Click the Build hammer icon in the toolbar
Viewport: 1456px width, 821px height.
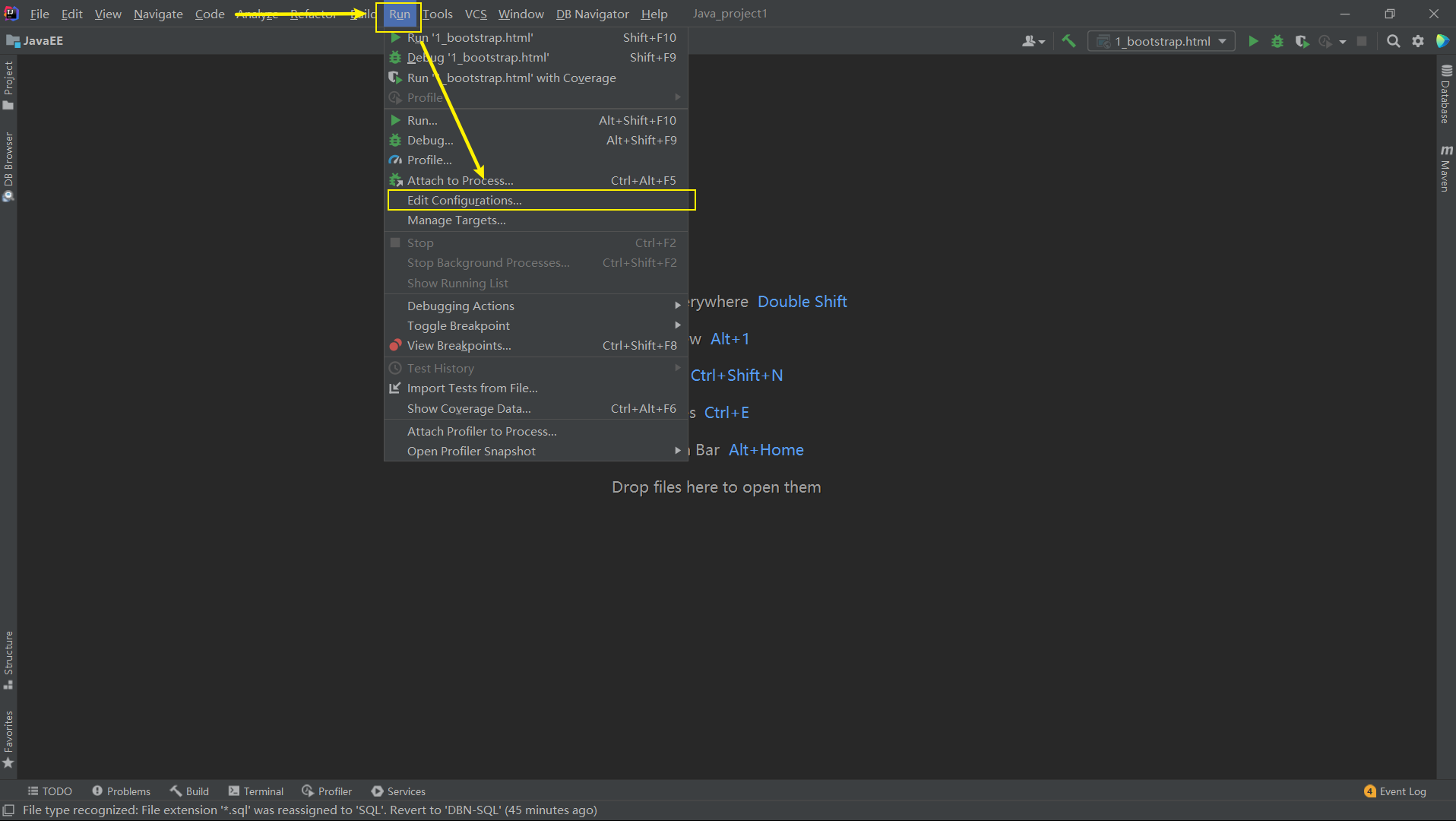pos(1068,41)
